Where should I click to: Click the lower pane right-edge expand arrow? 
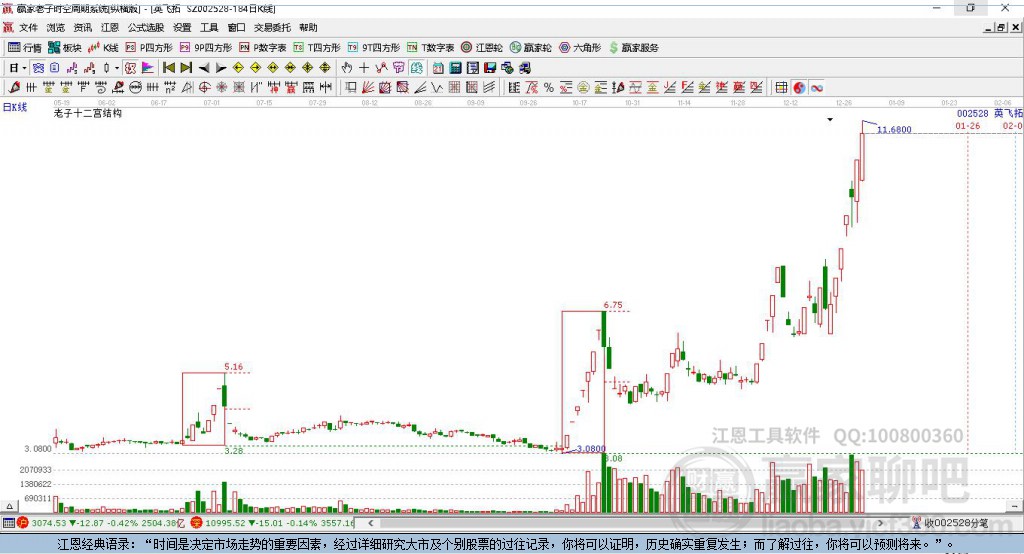point(1014,506)
